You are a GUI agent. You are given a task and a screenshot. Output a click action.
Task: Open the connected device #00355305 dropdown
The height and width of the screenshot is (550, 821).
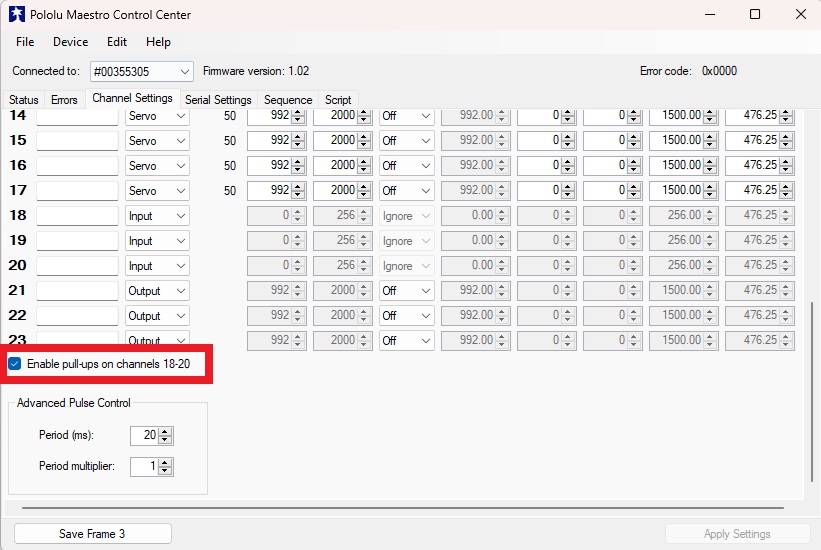coord(184,72)
